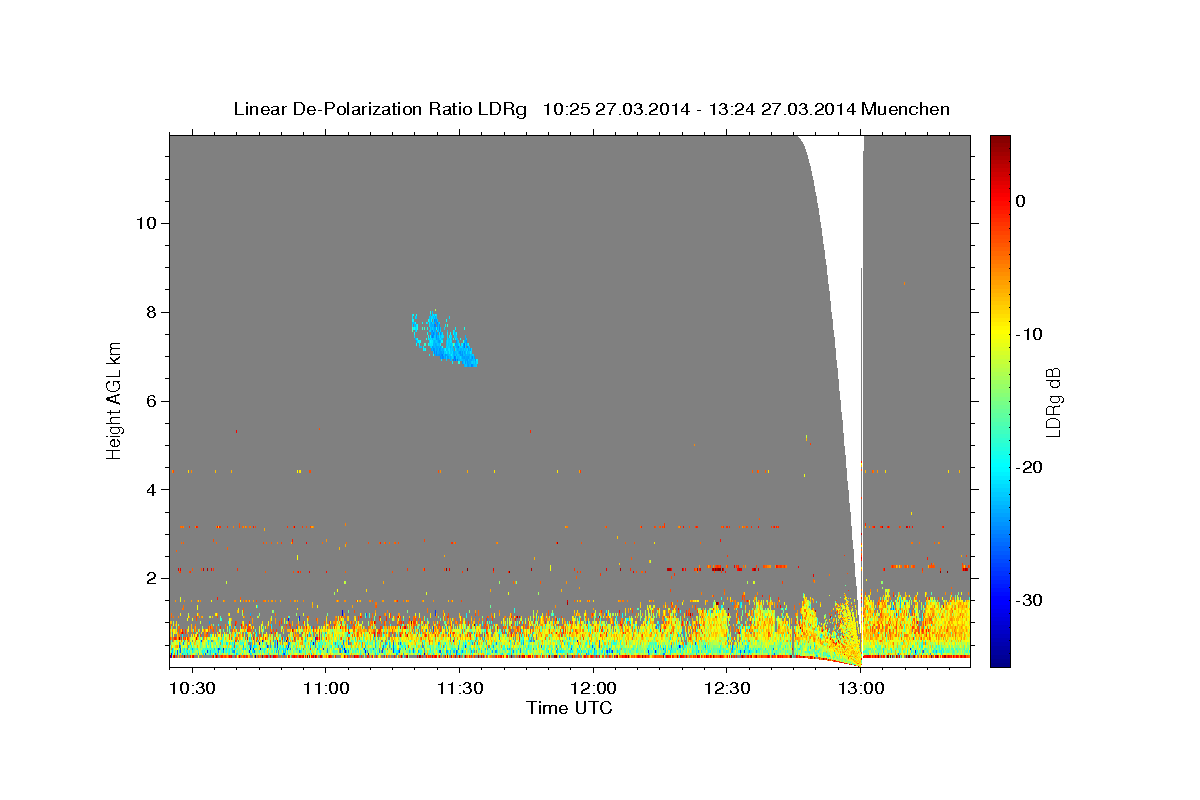1200x800 pixels.
Task: Click the colorbar tick label -10
Action: [1029, 334]
